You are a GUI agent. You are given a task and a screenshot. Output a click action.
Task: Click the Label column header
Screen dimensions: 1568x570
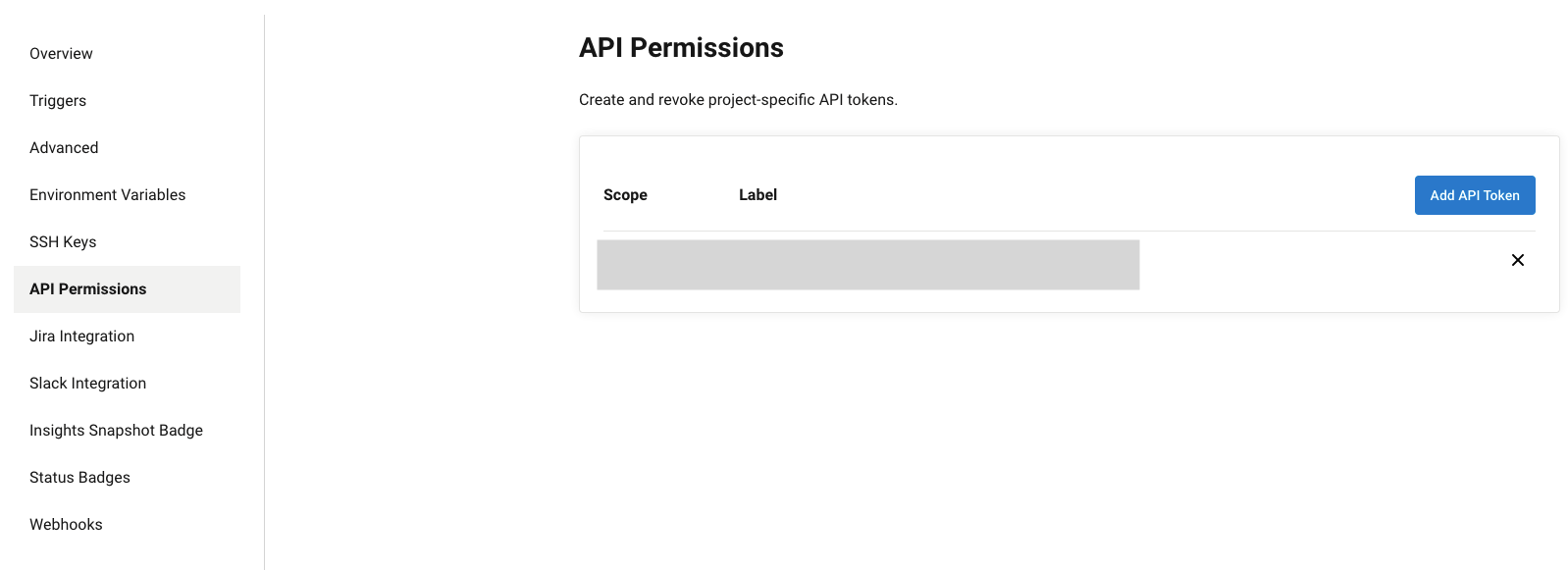tap(758, 195)
